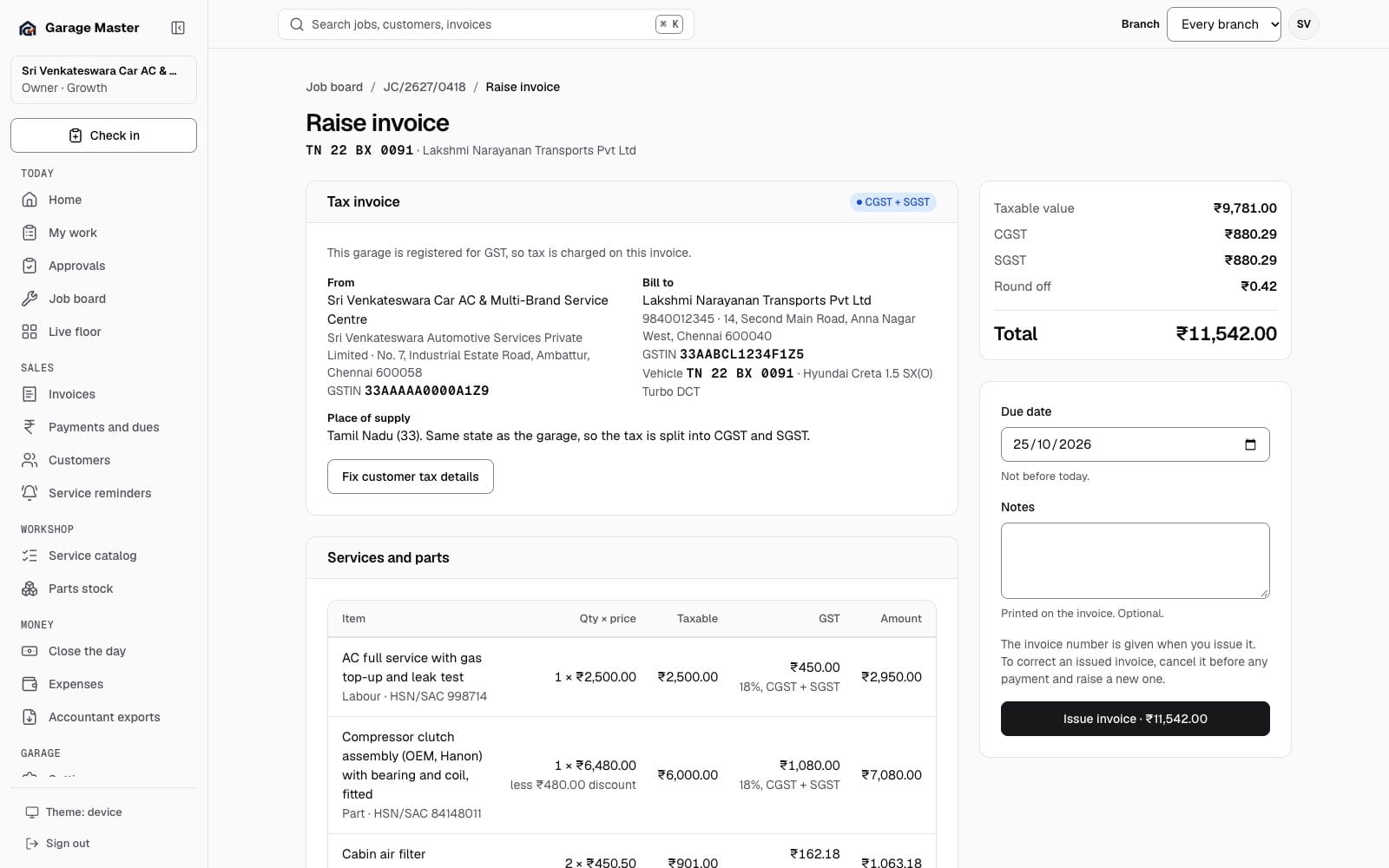Open Live floor in the sidebar

point(103,332)
